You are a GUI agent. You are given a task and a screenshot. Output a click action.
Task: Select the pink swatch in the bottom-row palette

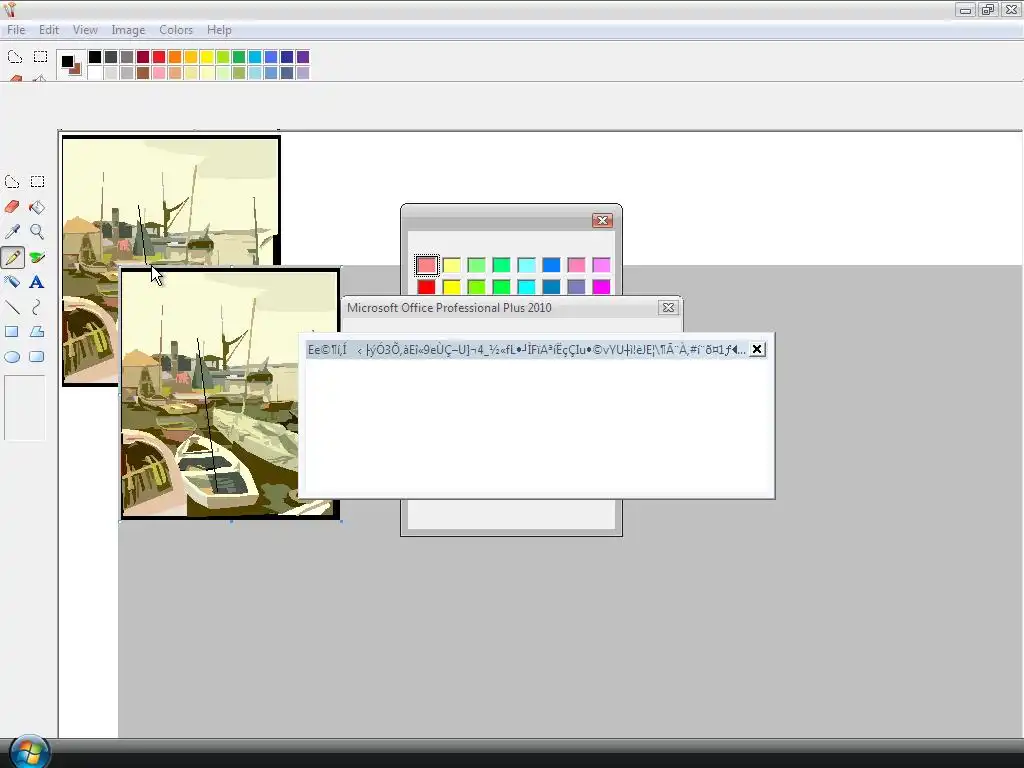pyautogui.click(x=159, y=72)
